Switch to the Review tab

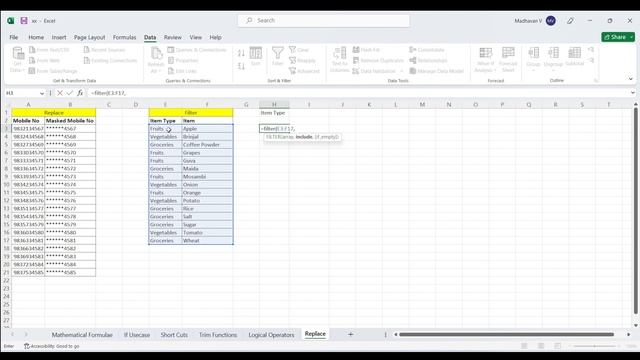pyautogui.click(x=173, y=37)
